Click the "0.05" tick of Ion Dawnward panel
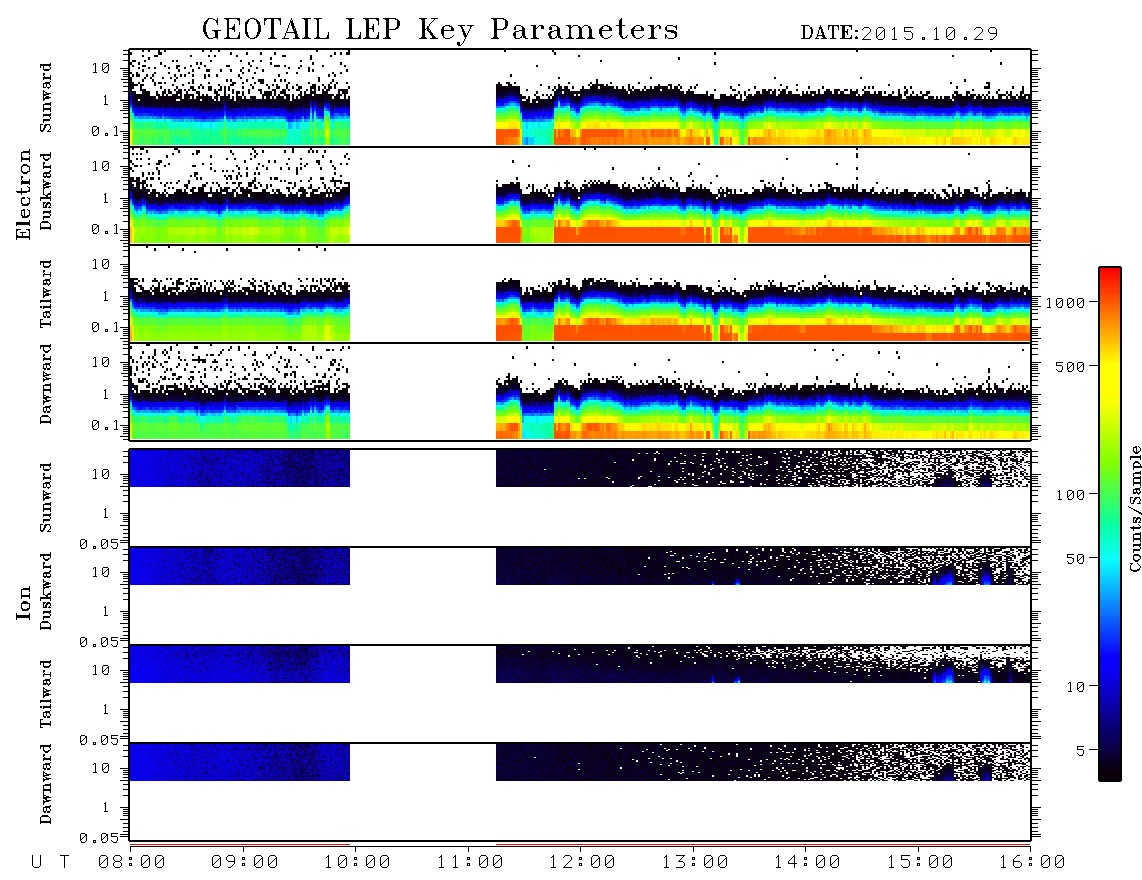The height and width of the screenshot is (880, 1142). (x=98, y=838)
